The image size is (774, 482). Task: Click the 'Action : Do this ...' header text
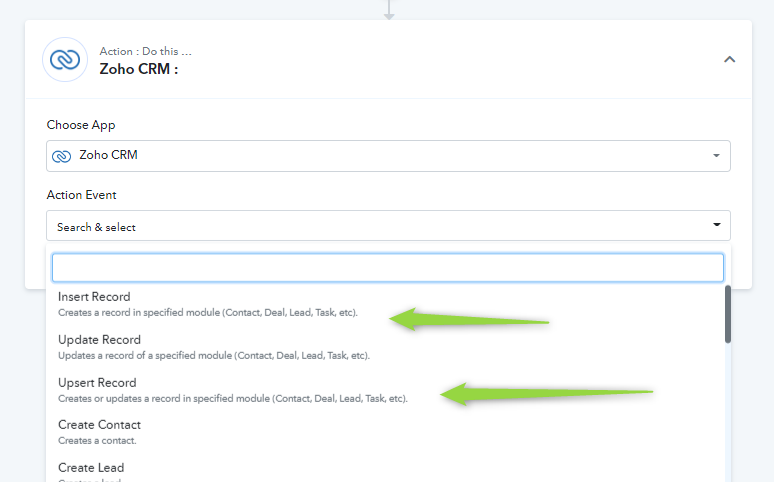[145, 51]
